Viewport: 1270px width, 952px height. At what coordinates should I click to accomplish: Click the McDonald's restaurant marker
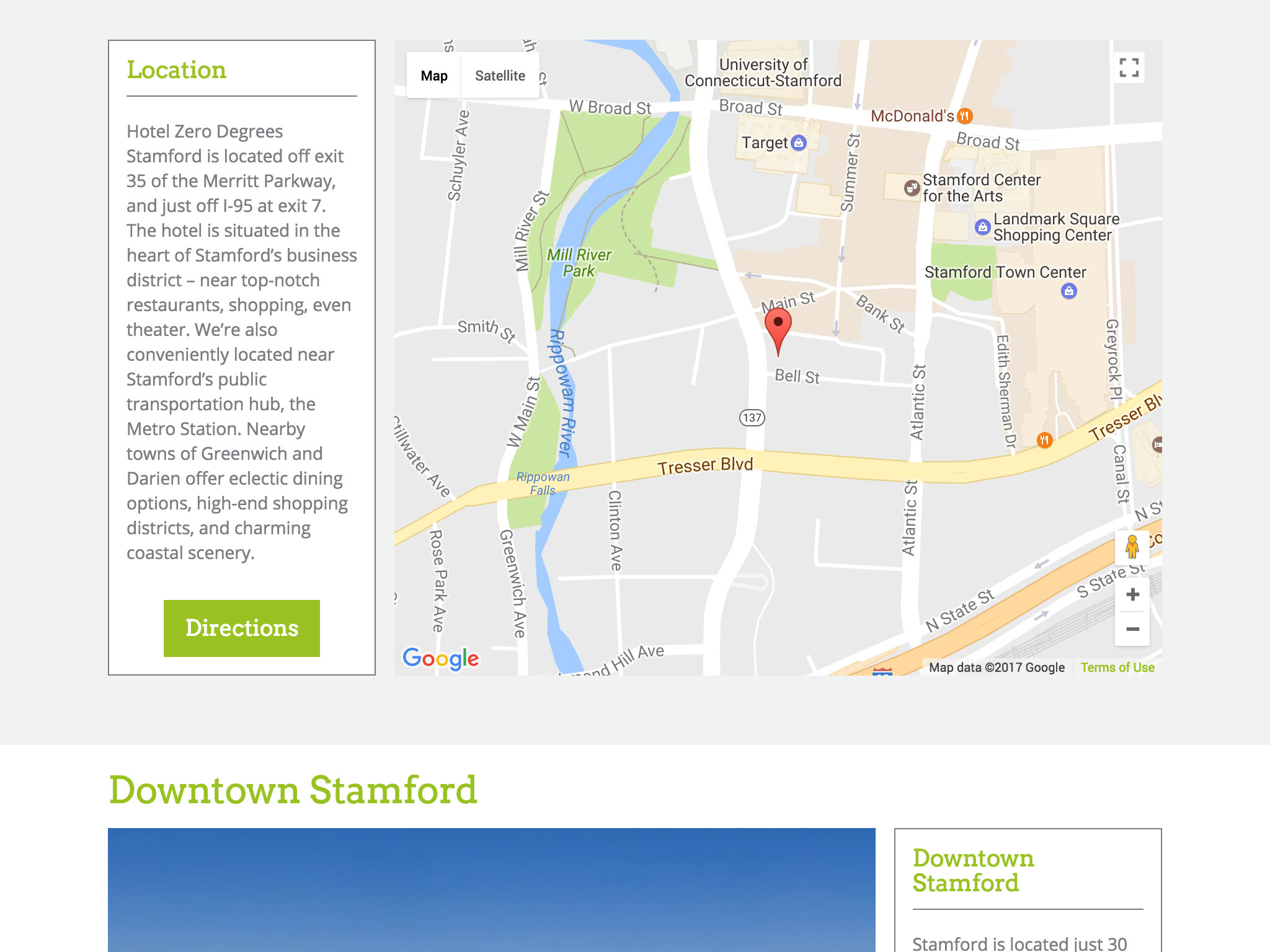(x=964, y=116)
